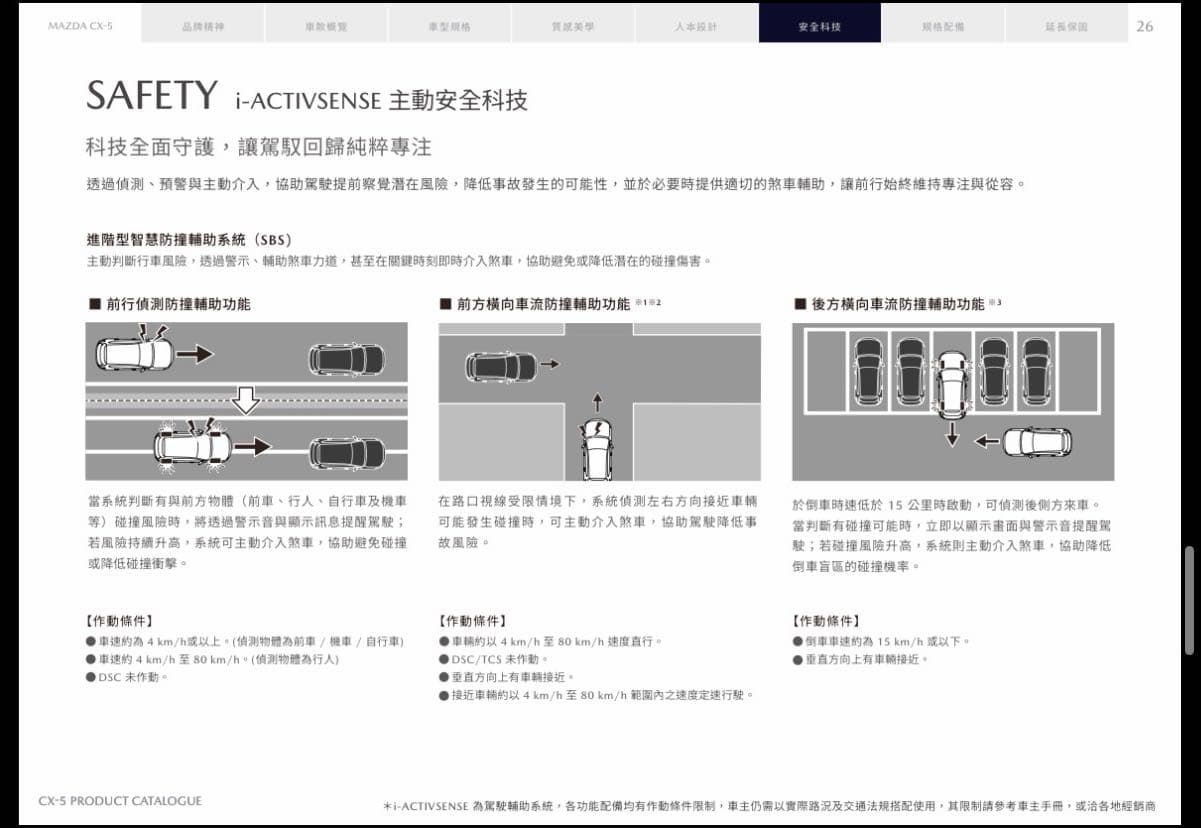Viewport: 1201px width, 828px height.
Task: Click the line 車速約 4 km/h 至 80 km/h (行人)
Action: pos(213,659)
